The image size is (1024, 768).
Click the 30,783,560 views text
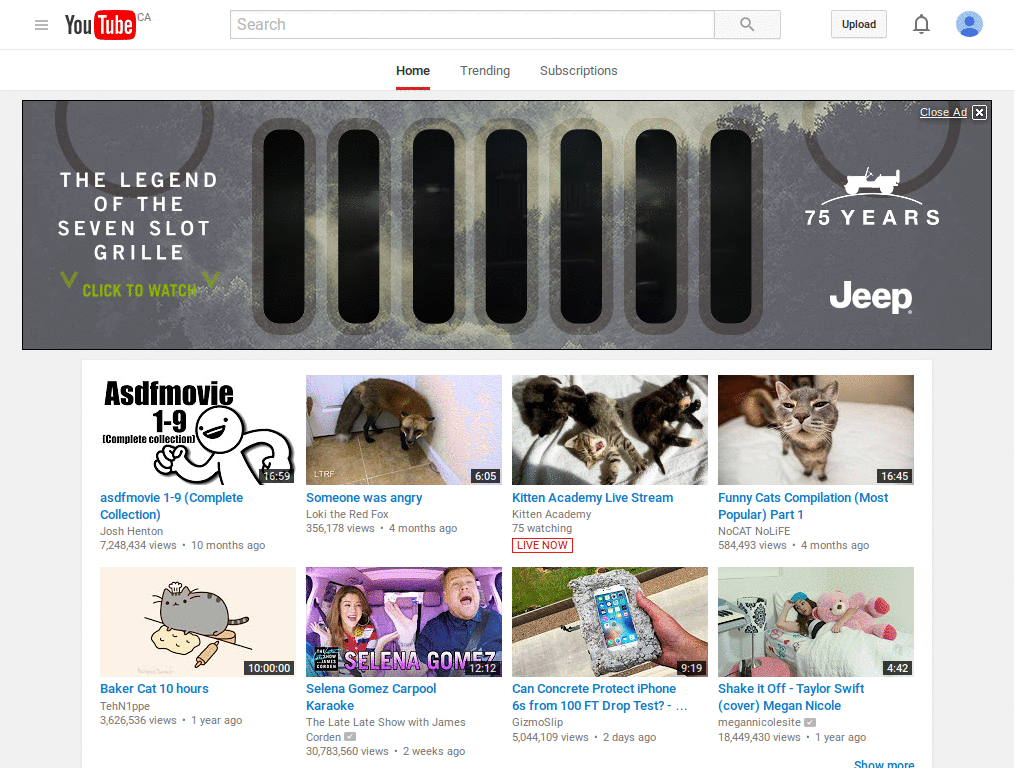click(x=347, y=752)
